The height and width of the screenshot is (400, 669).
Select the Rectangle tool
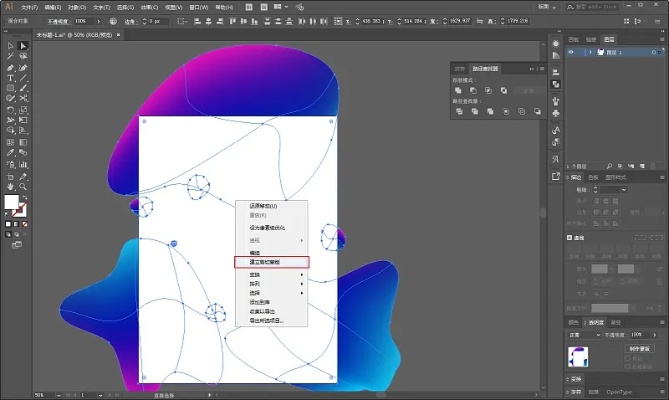click(10, 88)
